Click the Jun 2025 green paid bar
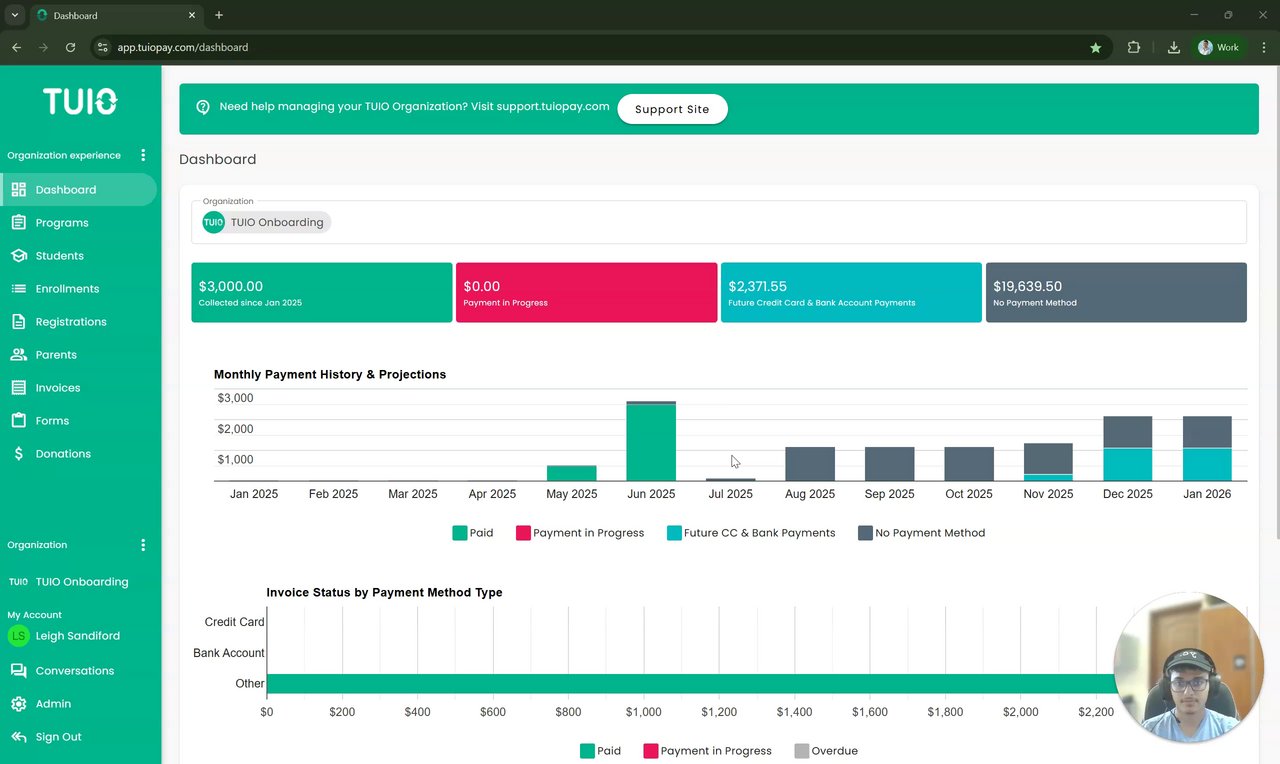This screenshot has height=764, width=1280. coord(651,443)
